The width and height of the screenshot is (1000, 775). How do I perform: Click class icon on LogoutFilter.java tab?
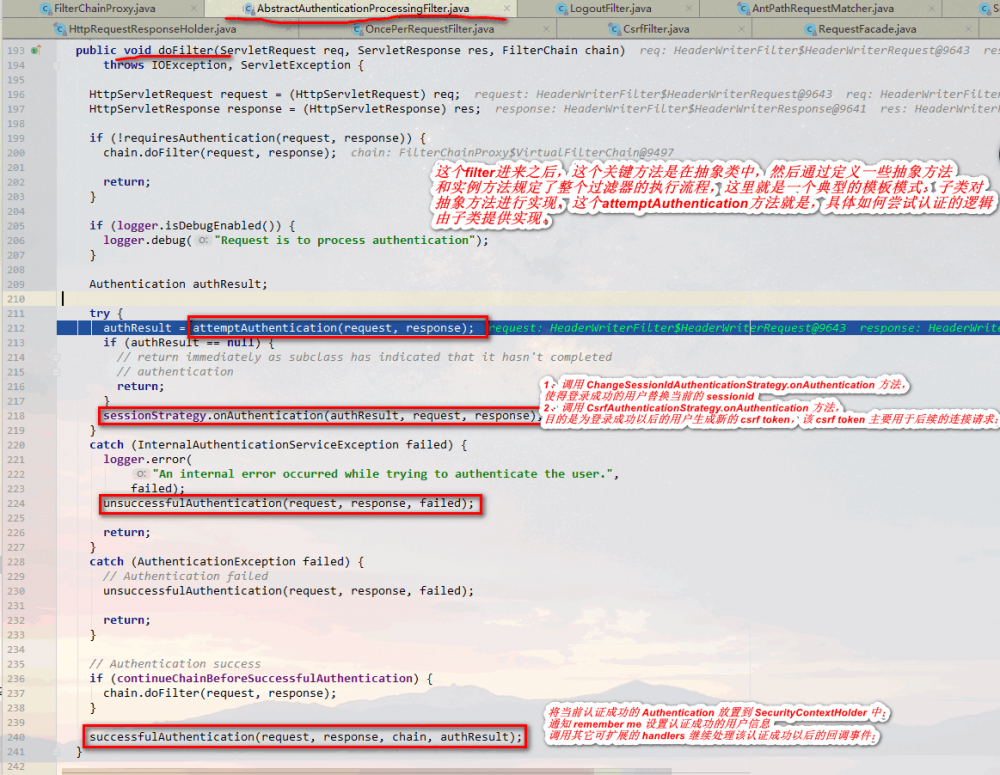point(561,9)
